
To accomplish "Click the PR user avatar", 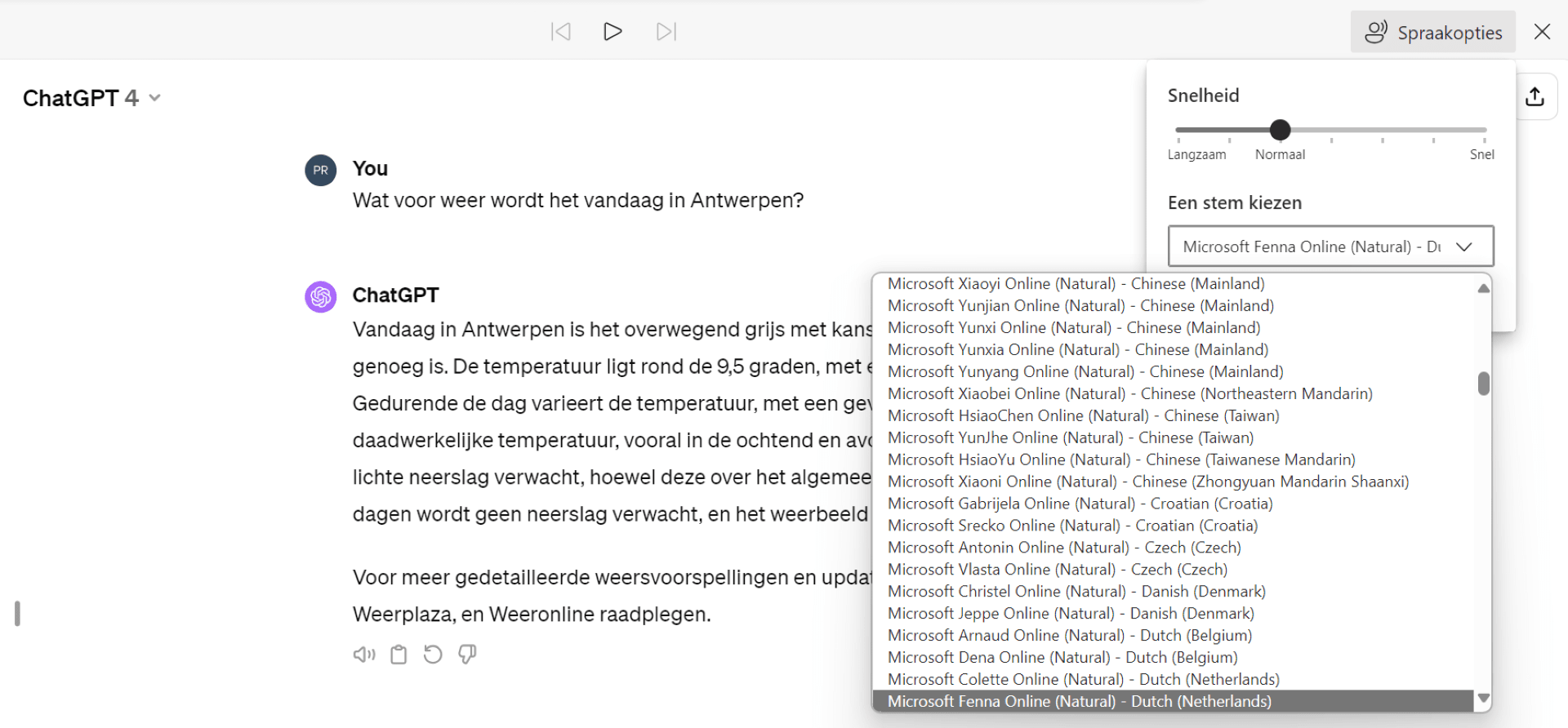I will 321,171.
